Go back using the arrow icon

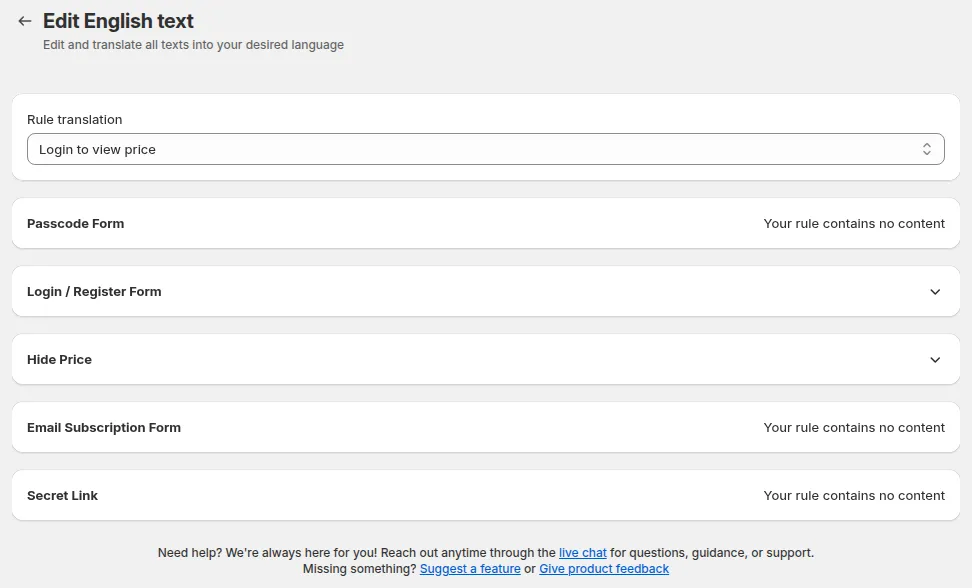point(25,21)
